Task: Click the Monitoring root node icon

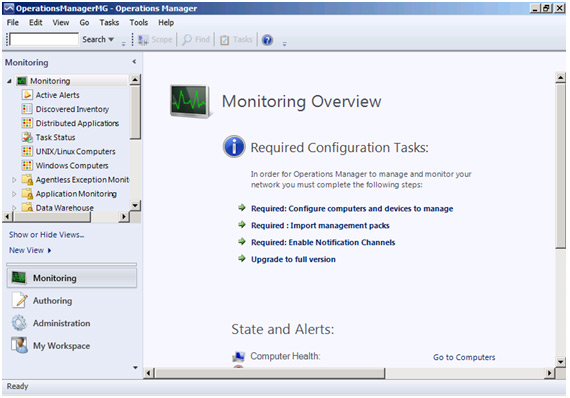Action: click(22, 81)
